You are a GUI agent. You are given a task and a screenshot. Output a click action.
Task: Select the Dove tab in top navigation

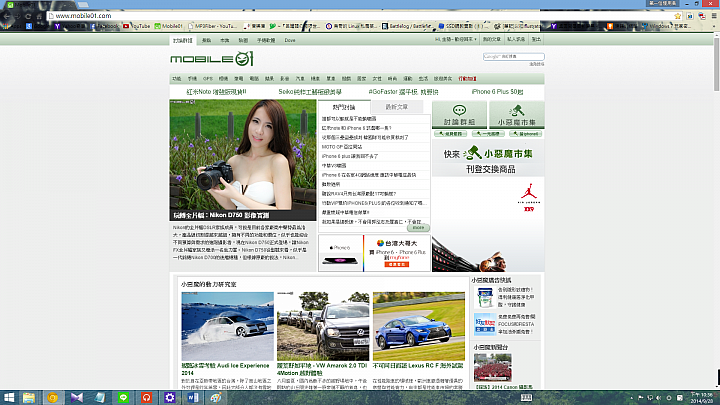pos(290,40)
